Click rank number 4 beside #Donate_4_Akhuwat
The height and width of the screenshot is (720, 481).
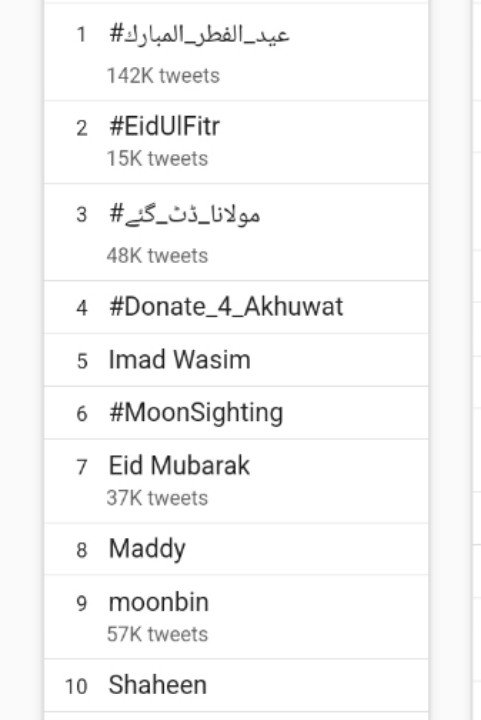tap(82, 308)
